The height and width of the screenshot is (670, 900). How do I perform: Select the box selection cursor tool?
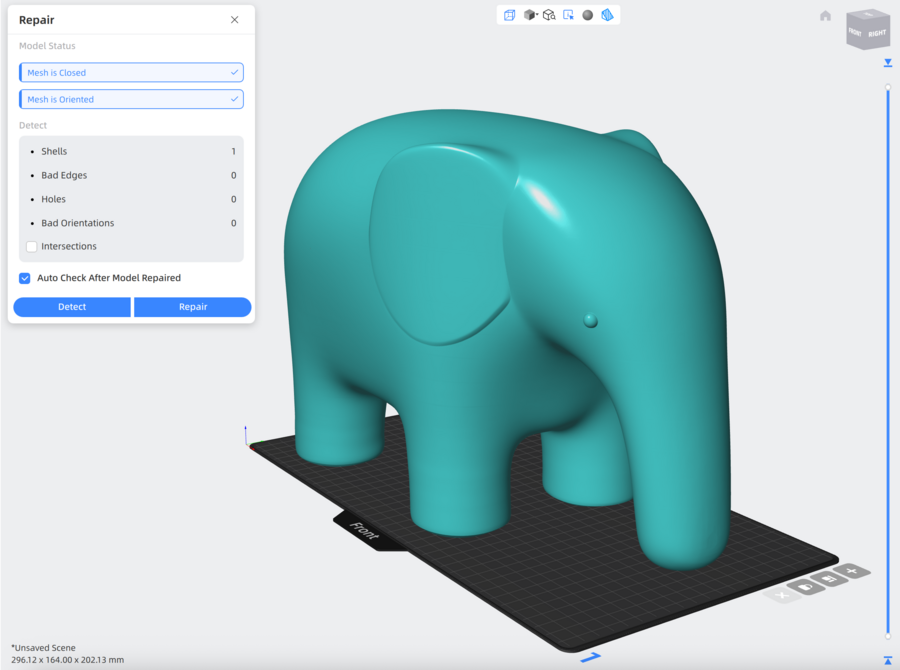click(568, 15)
